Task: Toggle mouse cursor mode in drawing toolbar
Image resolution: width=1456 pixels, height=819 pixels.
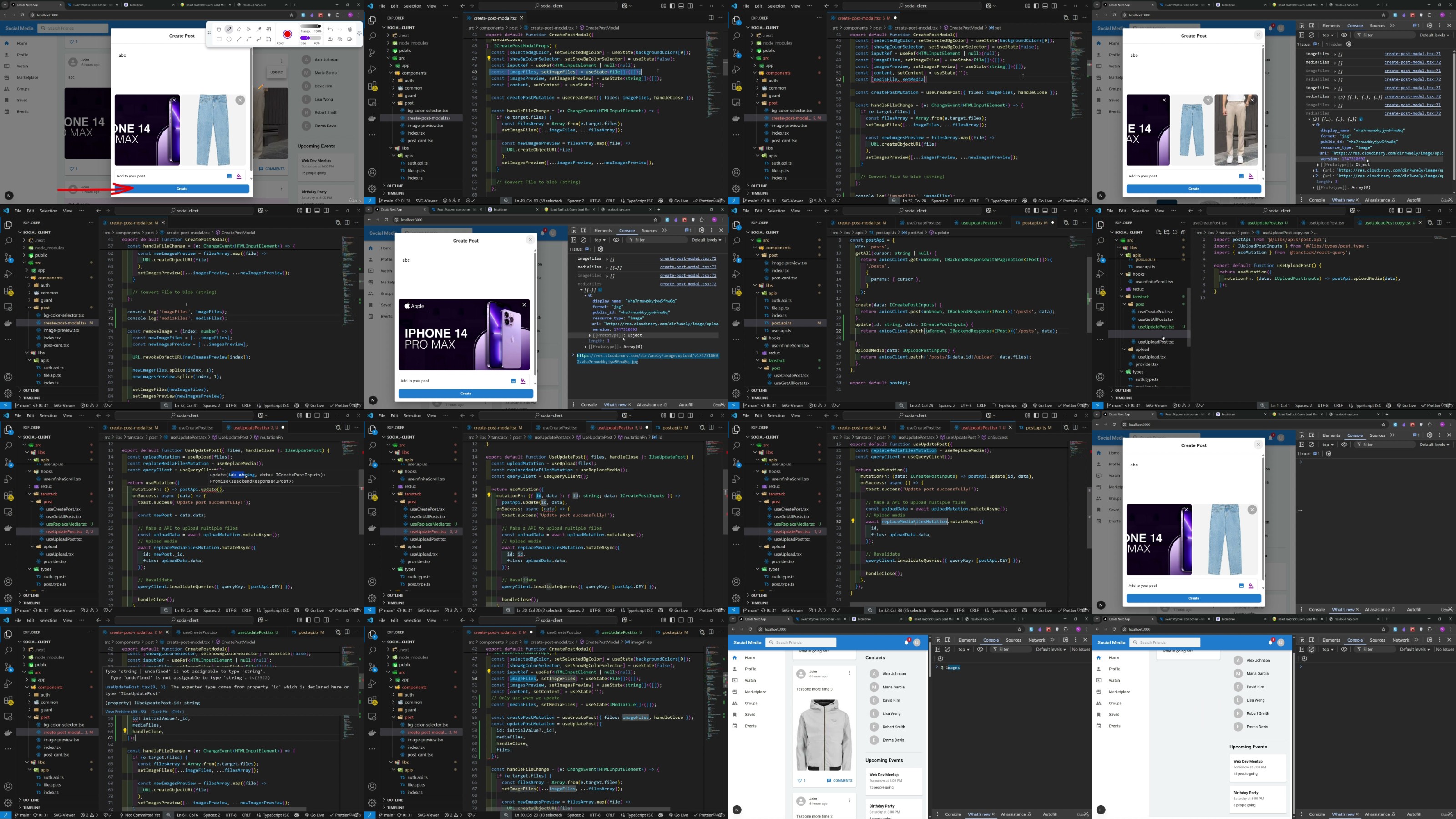Action: pyautogui.click(x=219, y=30)
